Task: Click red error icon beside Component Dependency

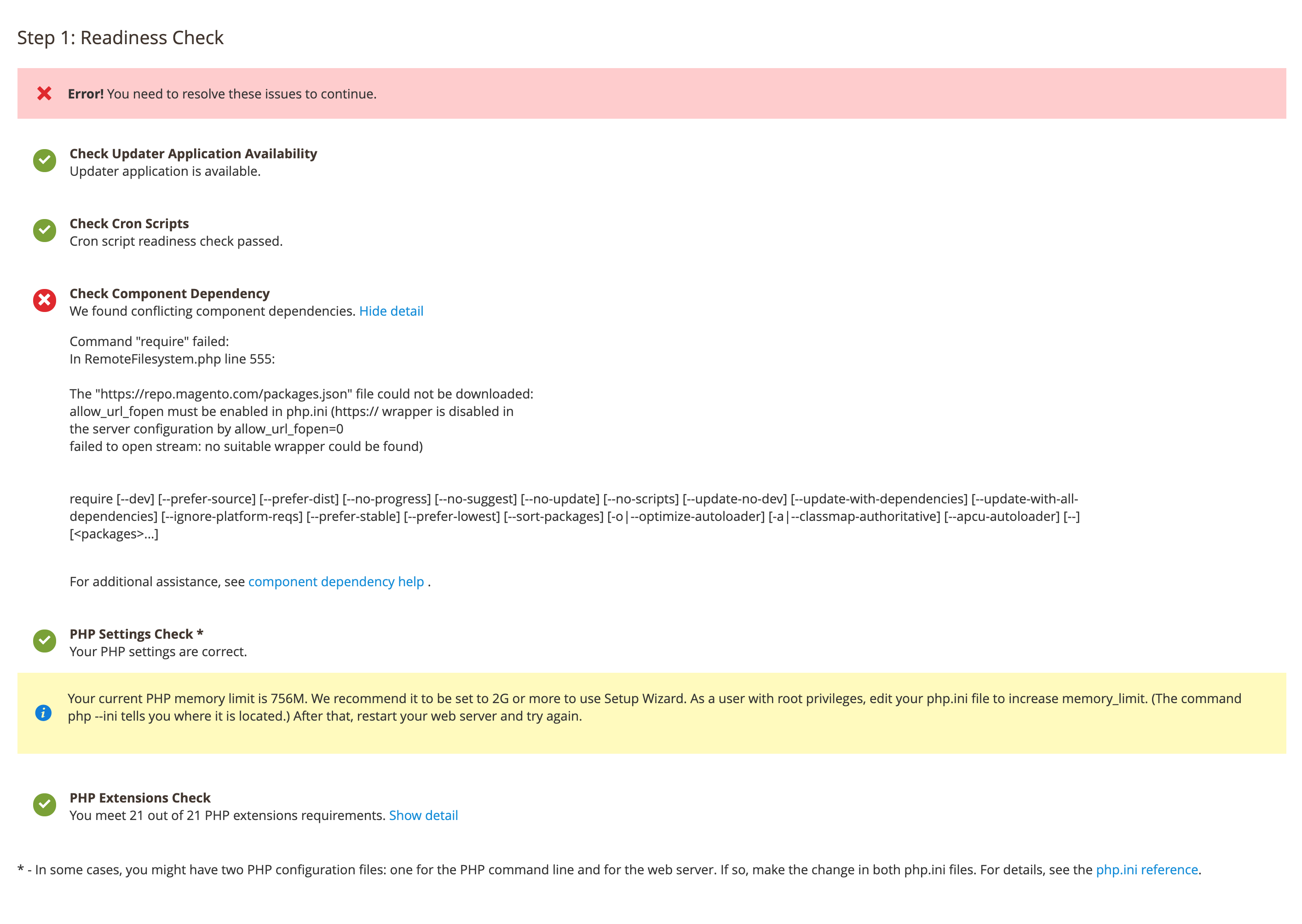Action: [x=44, y=300]
